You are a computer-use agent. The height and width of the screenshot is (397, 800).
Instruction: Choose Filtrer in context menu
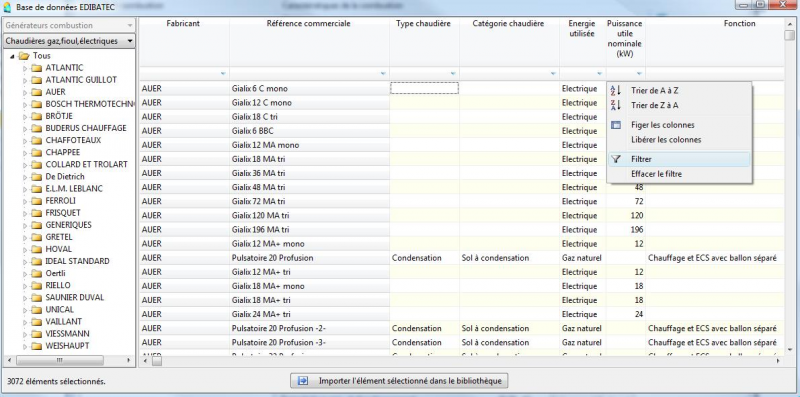coord(679,159)
